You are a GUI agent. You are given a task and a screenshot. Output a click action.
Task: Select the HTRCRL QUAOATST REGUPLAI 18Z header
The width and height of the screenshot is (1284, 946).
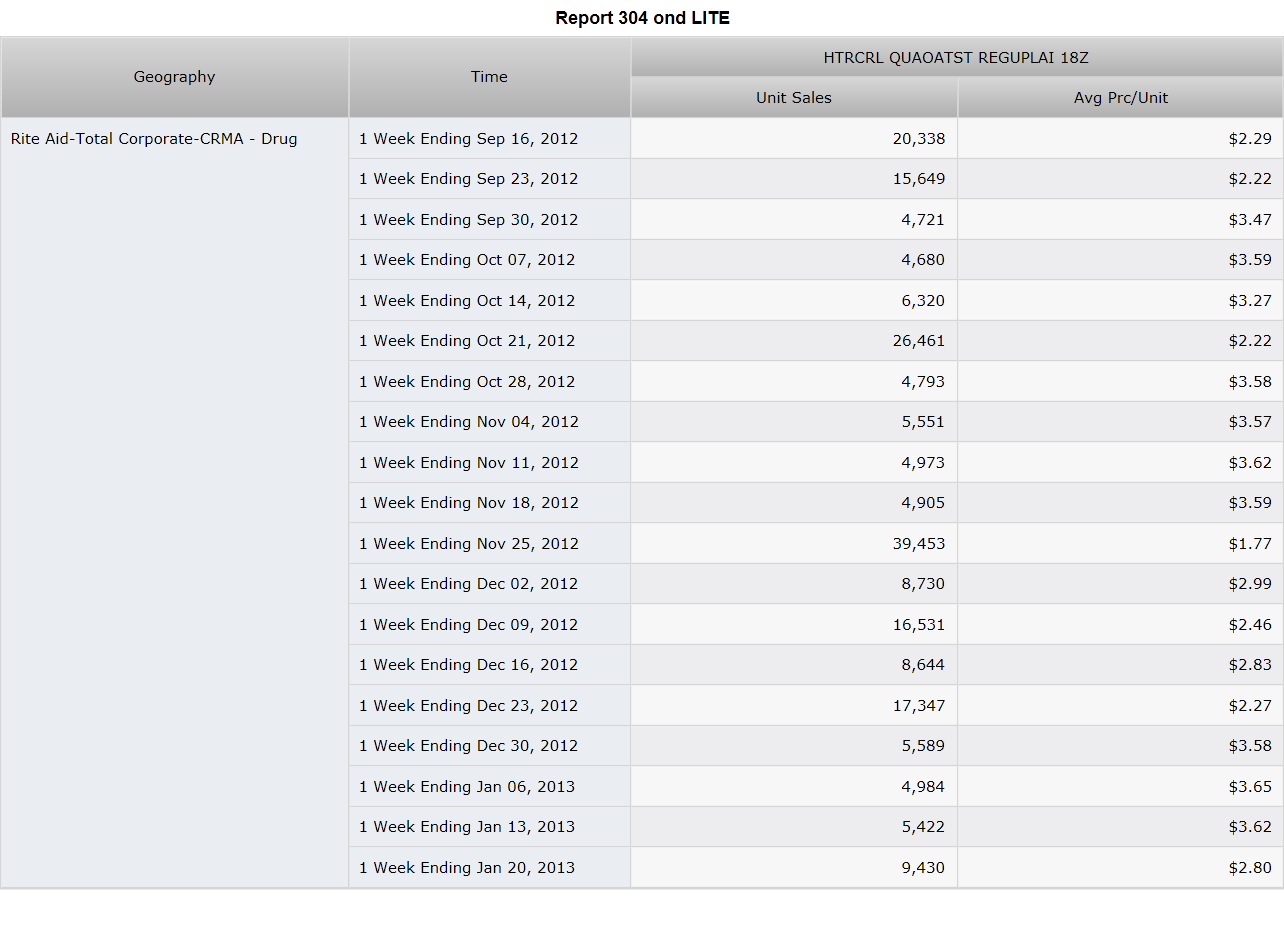pyautogui.click(x=956, y=58)
